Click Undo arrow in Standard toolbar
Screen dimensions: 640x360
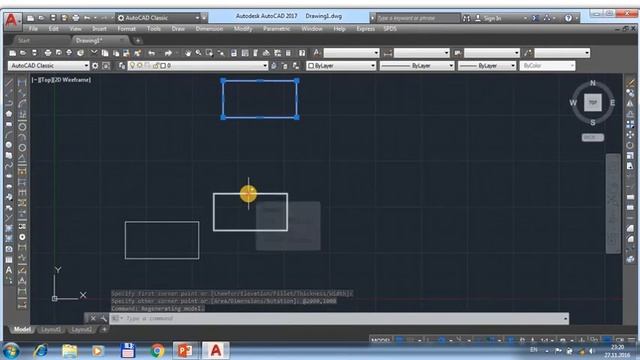[x=152, y=53]
